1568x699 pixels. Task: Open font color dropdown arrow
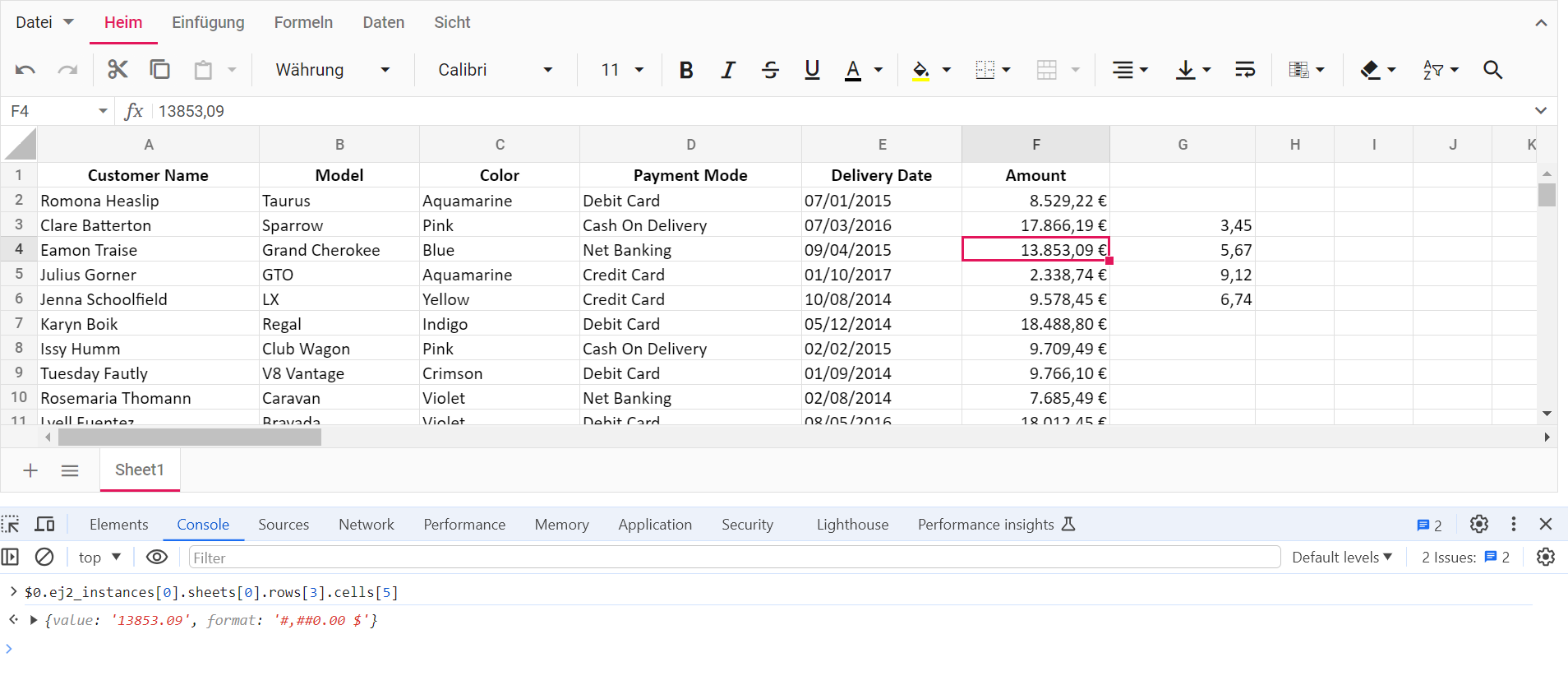click(x=879, y=70)
